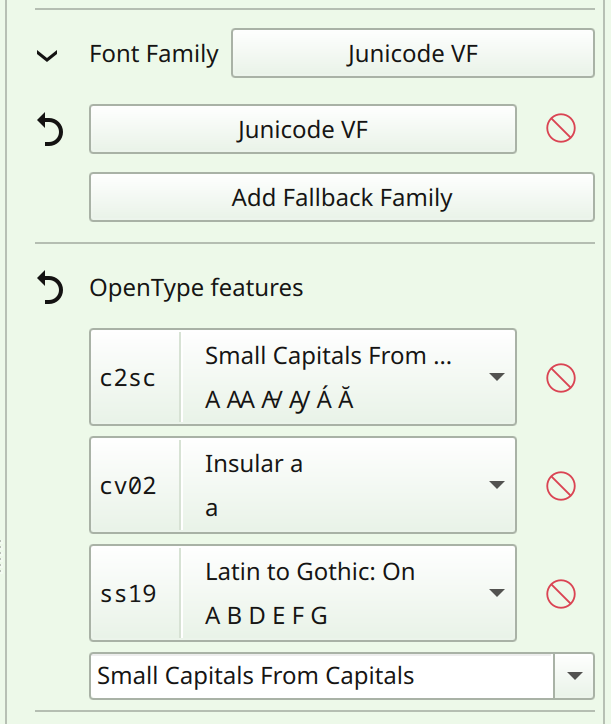Viewport: 611px width, 724px height.
Task: Click the cv02 feature tag label
Action: (x=129, y=486)
